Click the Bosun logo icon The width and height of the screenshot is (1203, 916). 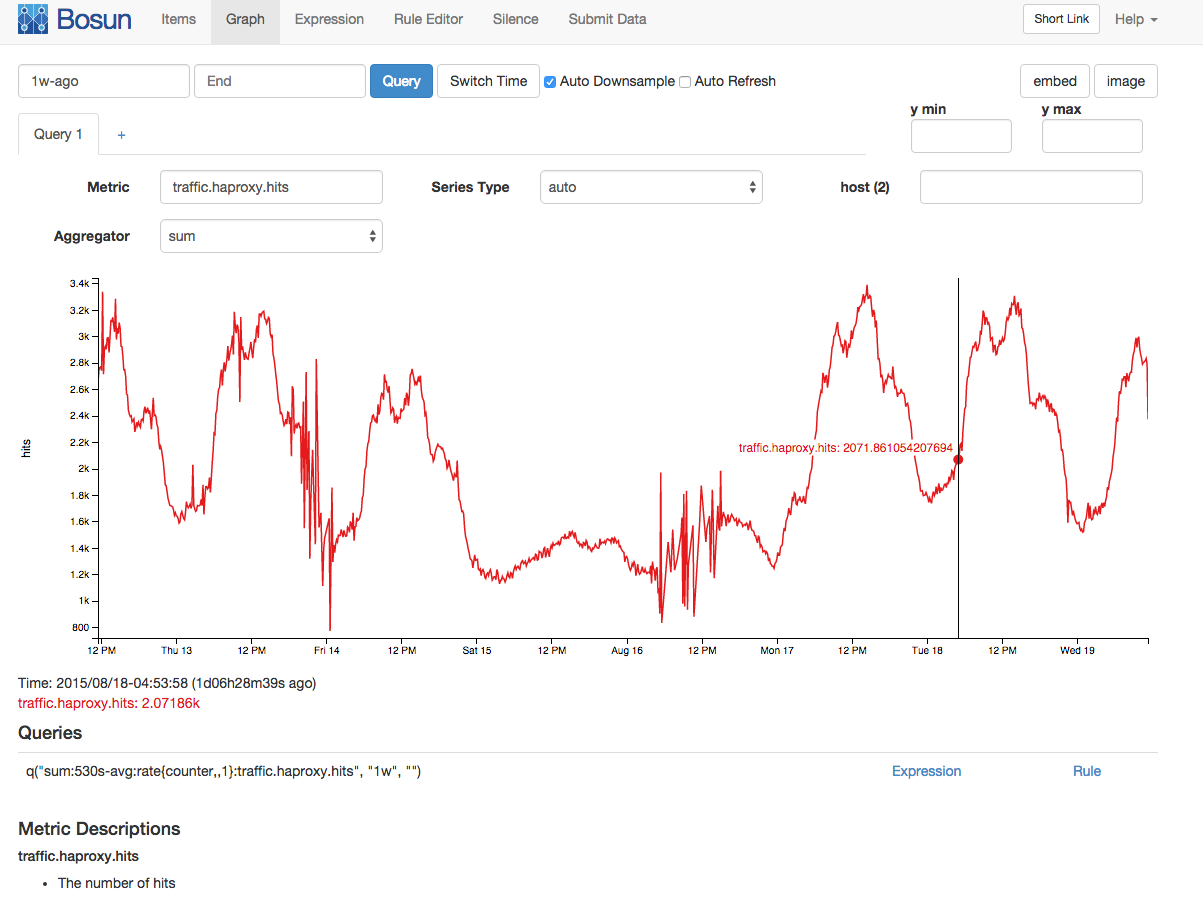click(x=33, y=19)
